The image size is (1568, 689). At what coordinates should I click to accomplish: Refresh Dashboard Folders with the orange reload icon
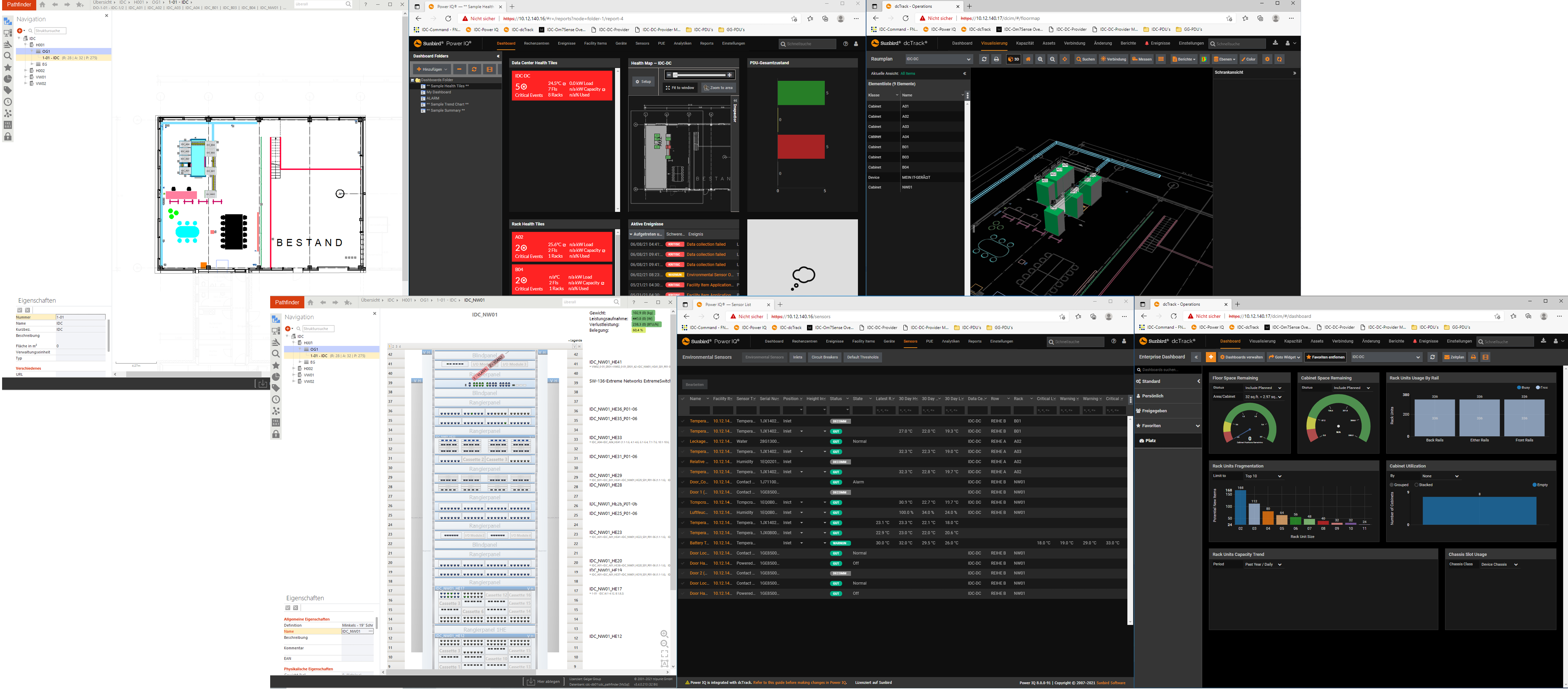(x=474, y=69)
